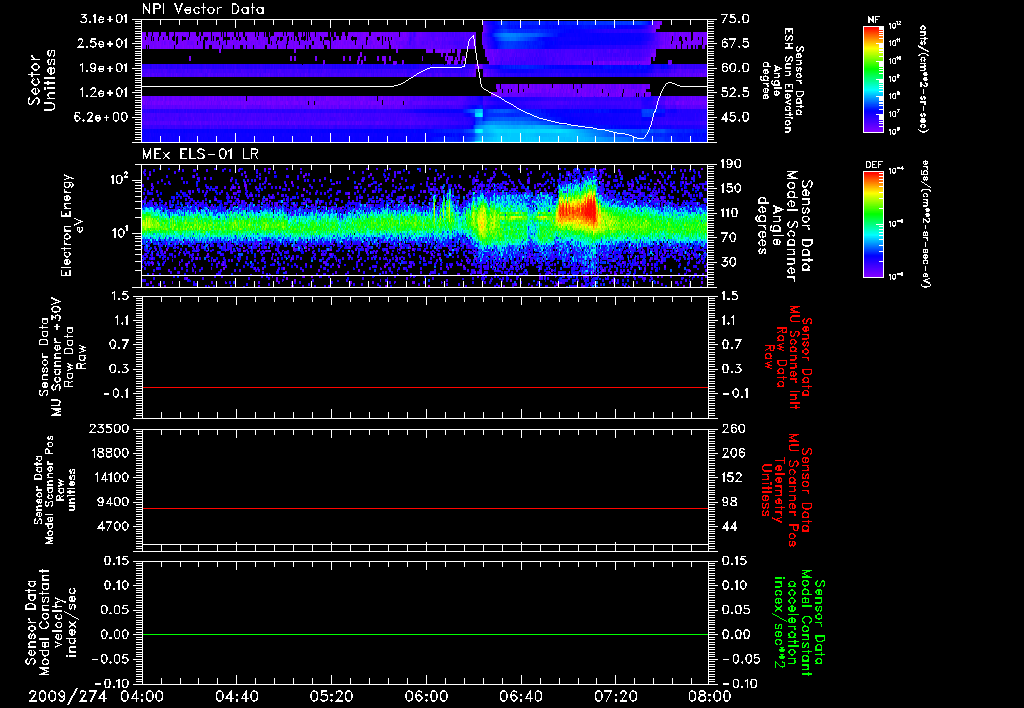Click the 44 telemetry tick label
1024x708 pixels.
coord(728,526)
